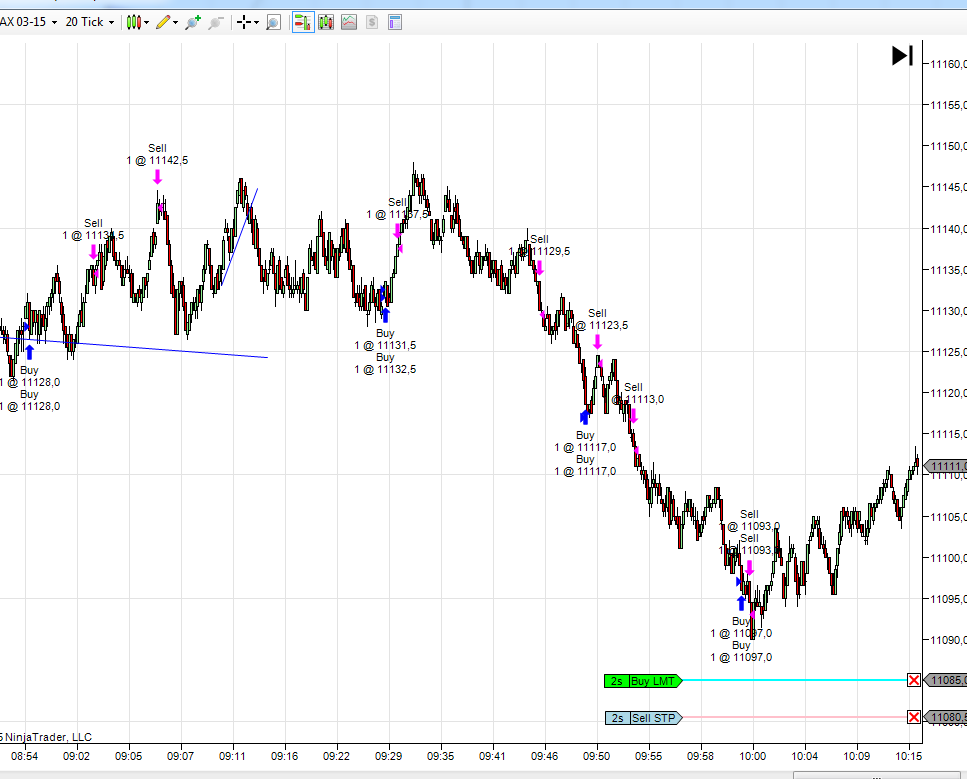
Task: Select the pencil drawing tools icon
Action: tap(162, 22)
